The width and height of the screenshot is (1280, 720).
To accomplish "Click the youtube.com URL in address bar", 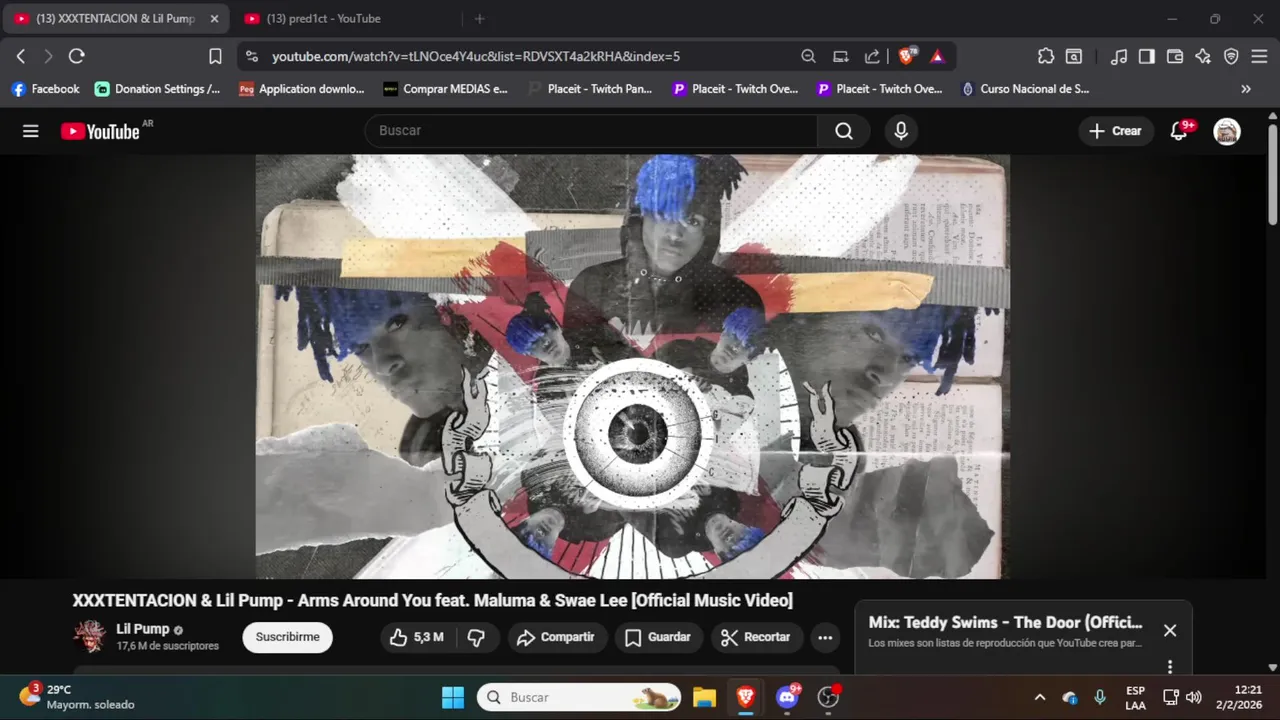I will click(476, 57).
